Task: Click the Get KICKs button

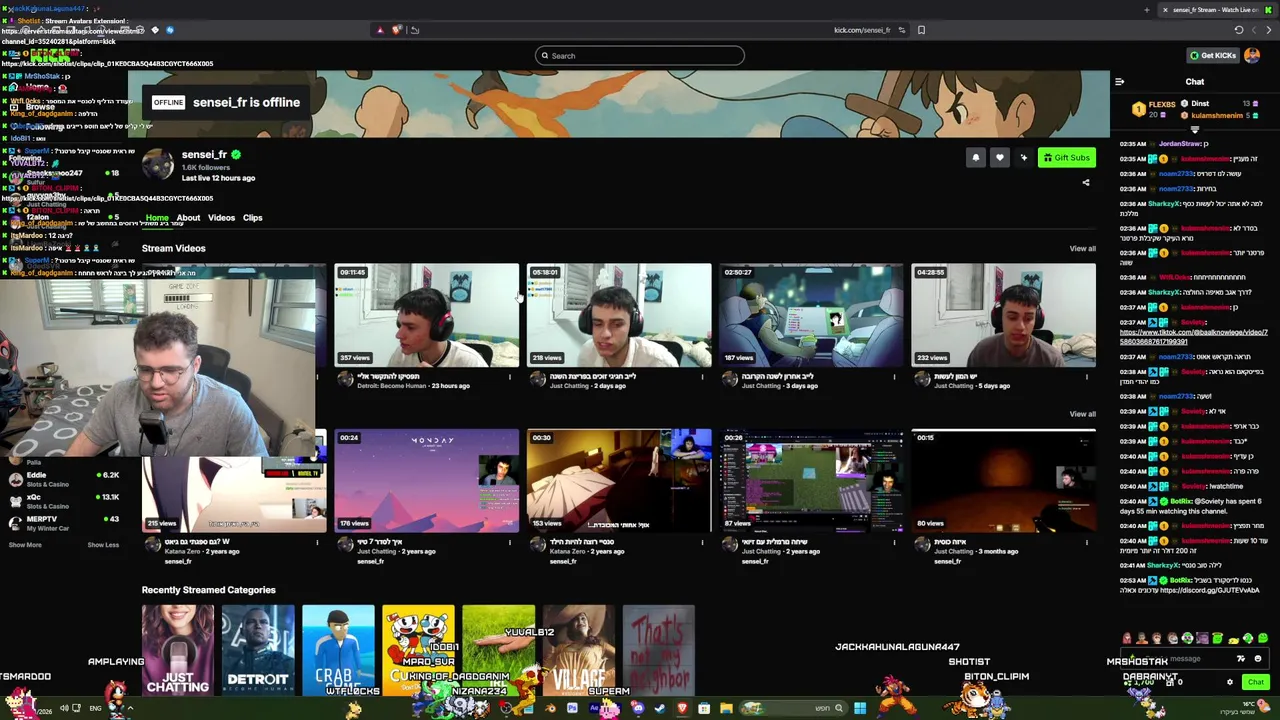Action: pos(1213,56)
